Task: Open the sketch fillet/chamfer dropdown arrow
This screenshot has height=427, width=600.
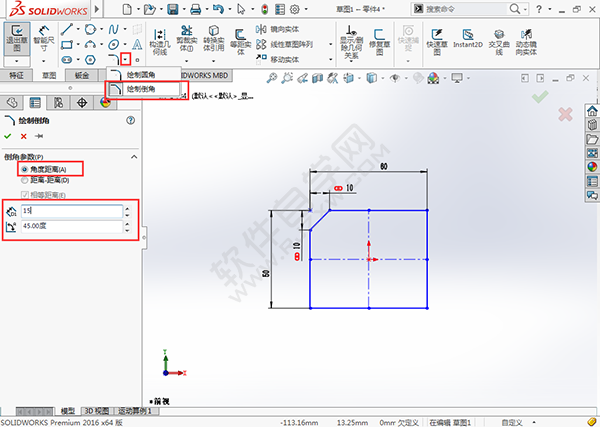Action: click(126, 59)
